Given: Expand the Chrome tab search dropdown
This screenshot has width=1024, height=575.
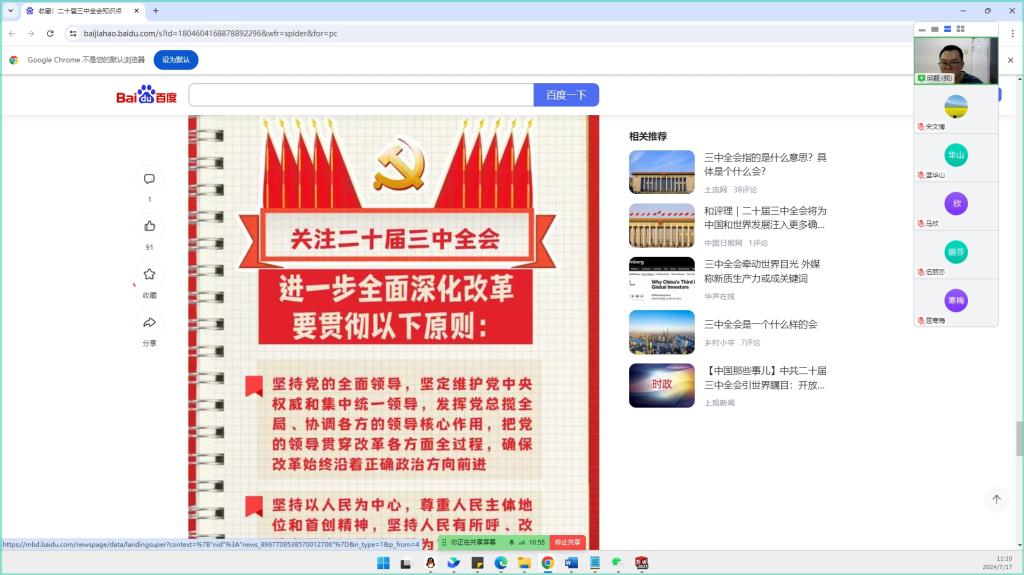Looking at the screenshot, I should pyautogui.click(x=11, y=10).
